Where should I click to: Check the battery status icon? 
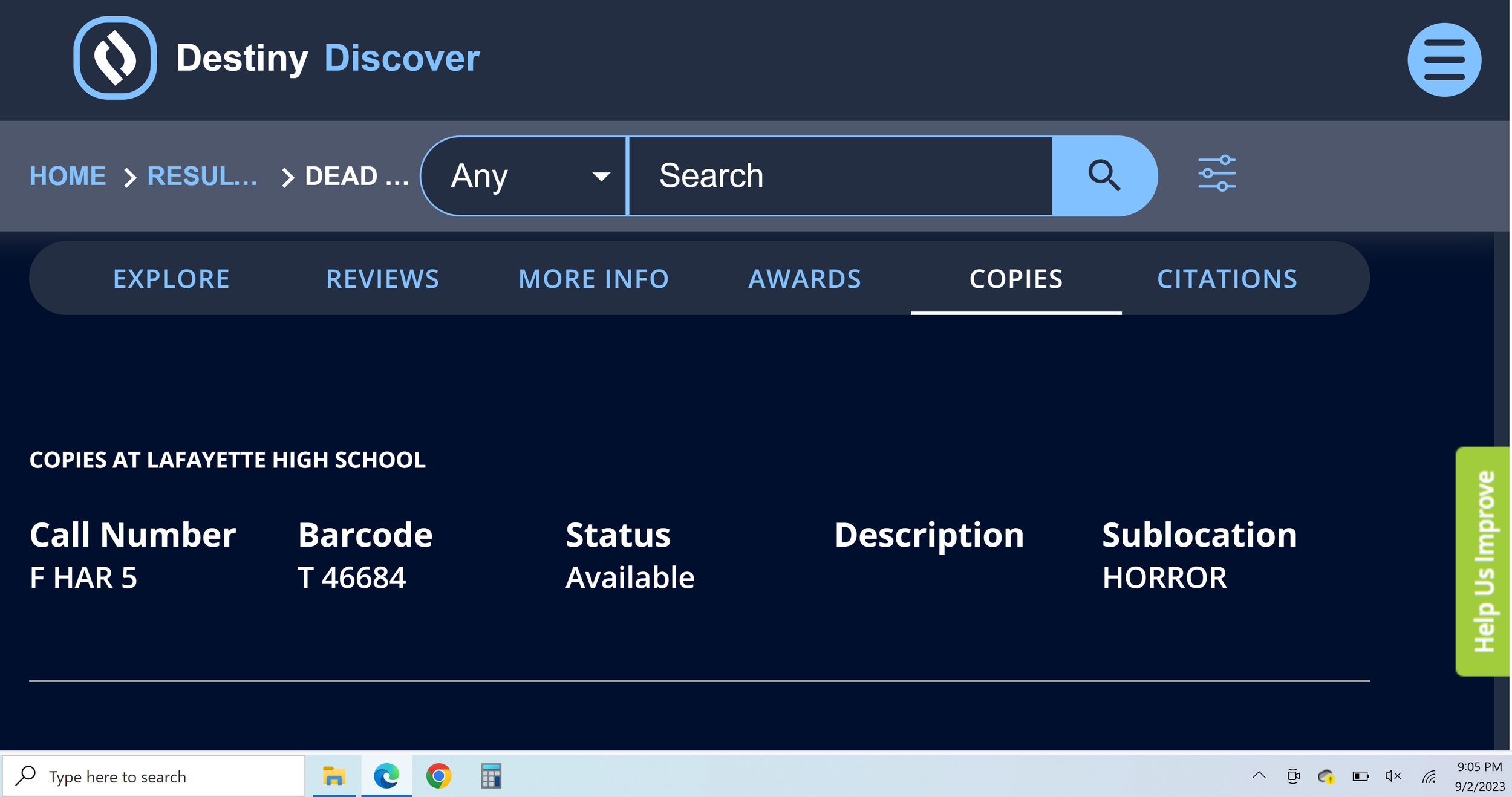(1360, 776)
